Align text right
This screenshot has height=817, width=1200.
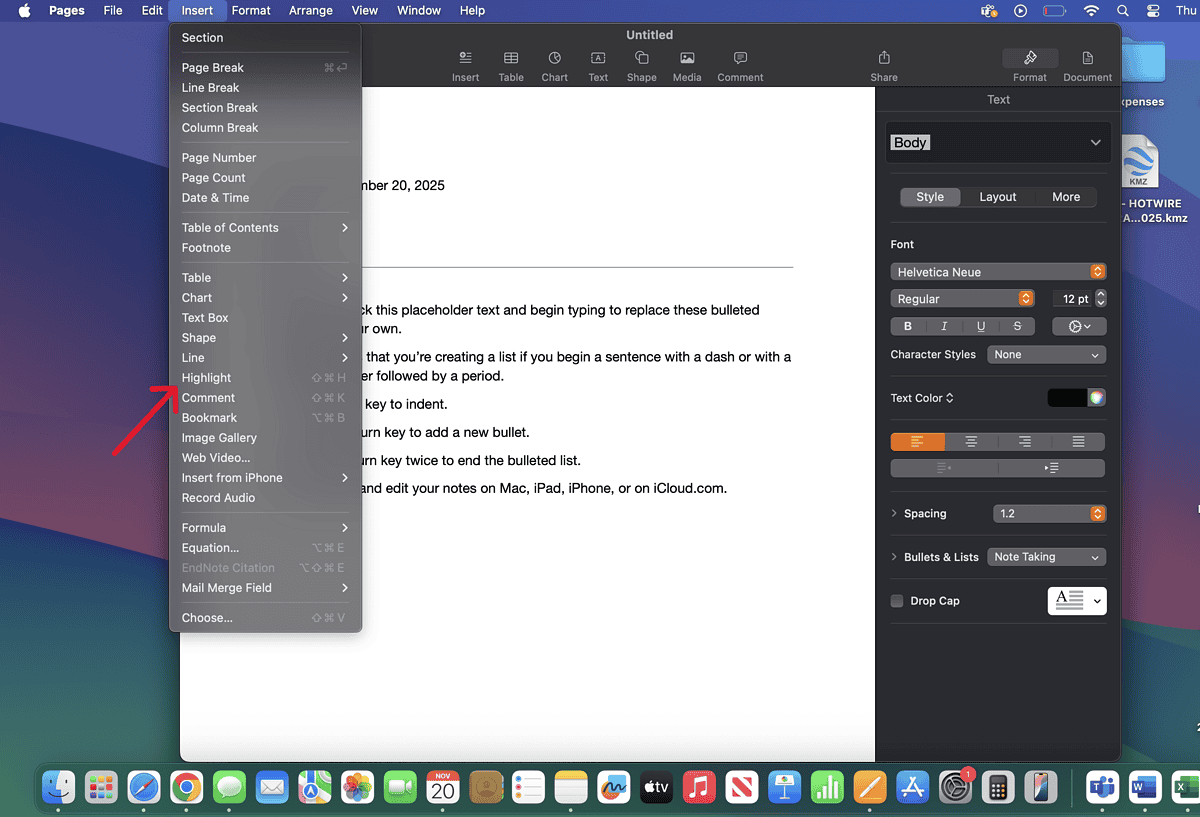1025,441
